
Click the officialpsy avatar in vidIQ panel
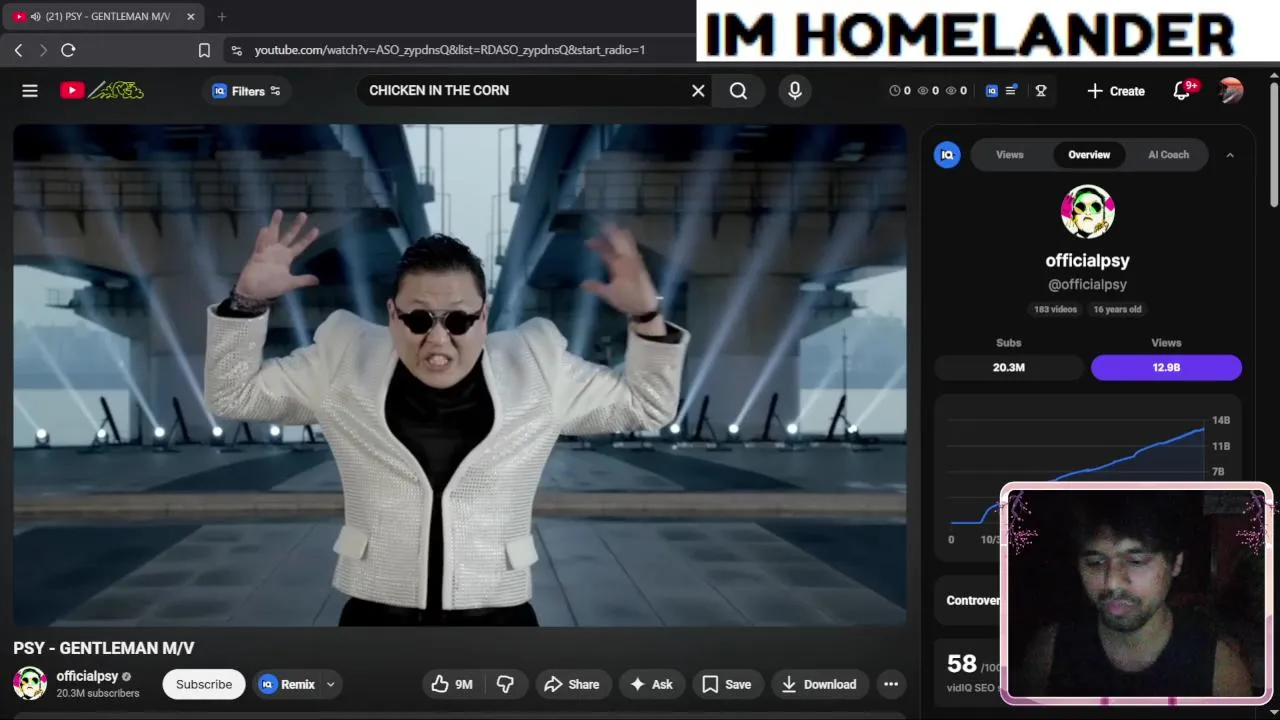(1088, 212)
